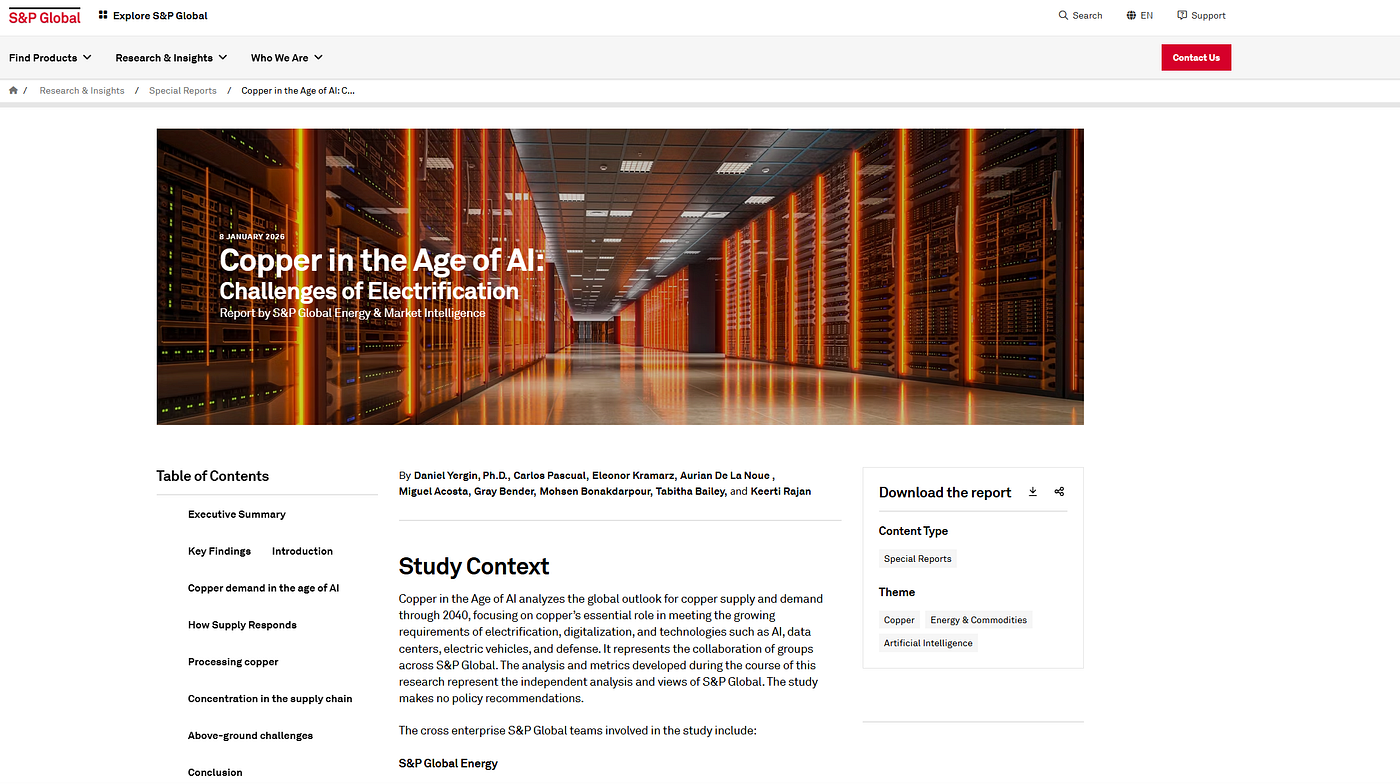Open Research & Insights breadcrumb
The image size is (1400, 784).
(82, 91)
